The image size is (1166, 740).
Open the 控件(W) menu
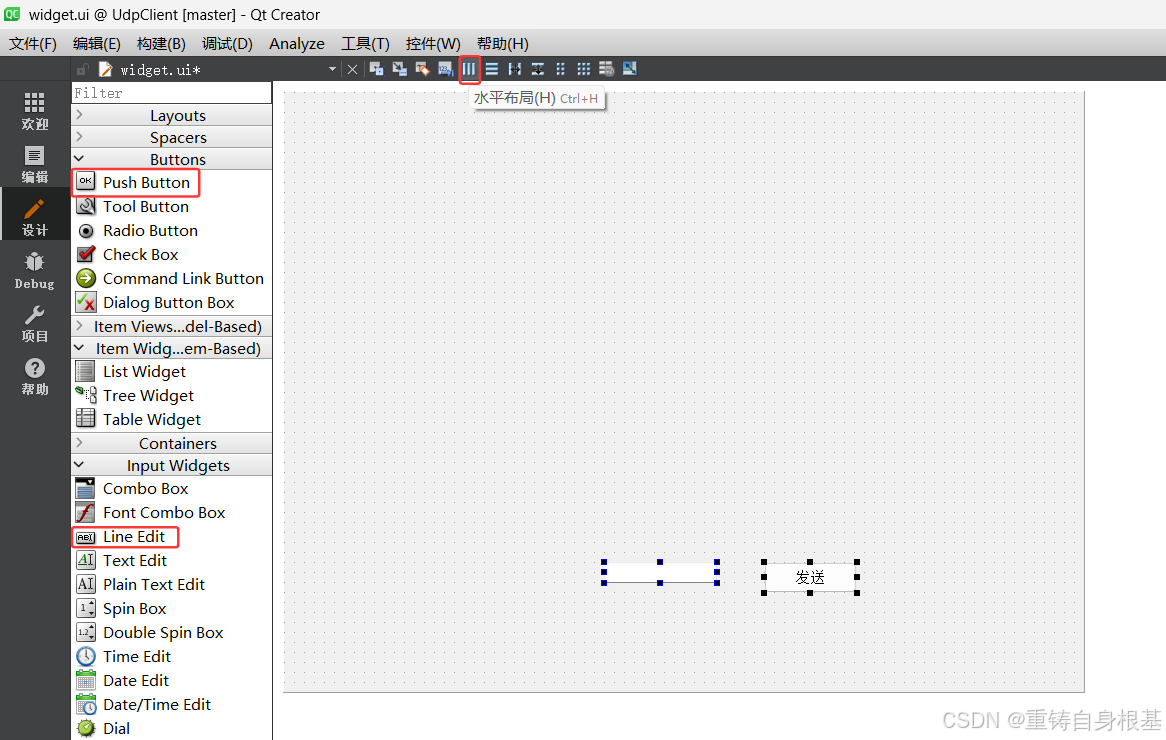(433, 44)
